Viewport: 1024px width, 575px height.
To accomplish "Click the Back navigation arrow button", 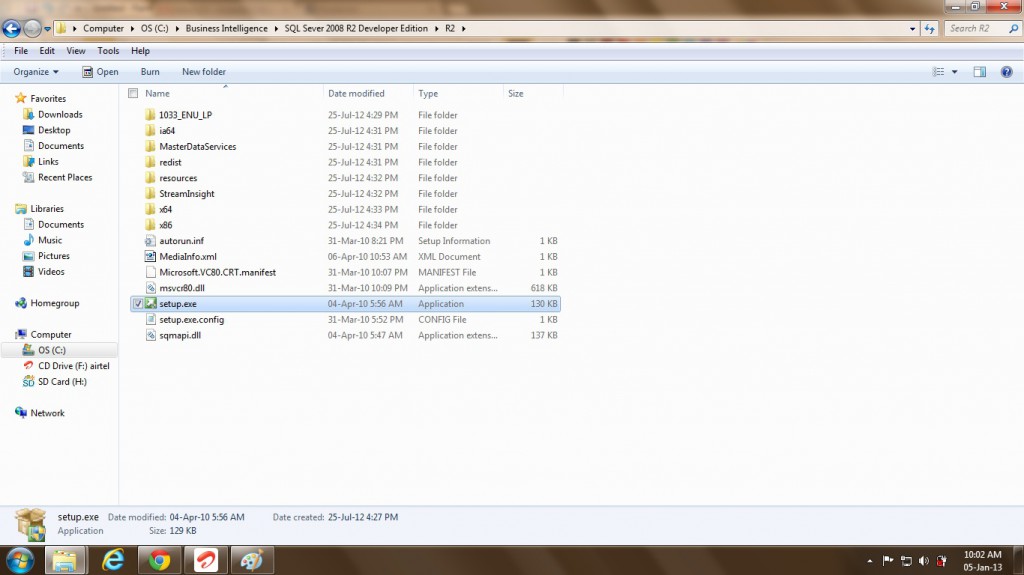I will coord(12,29).
